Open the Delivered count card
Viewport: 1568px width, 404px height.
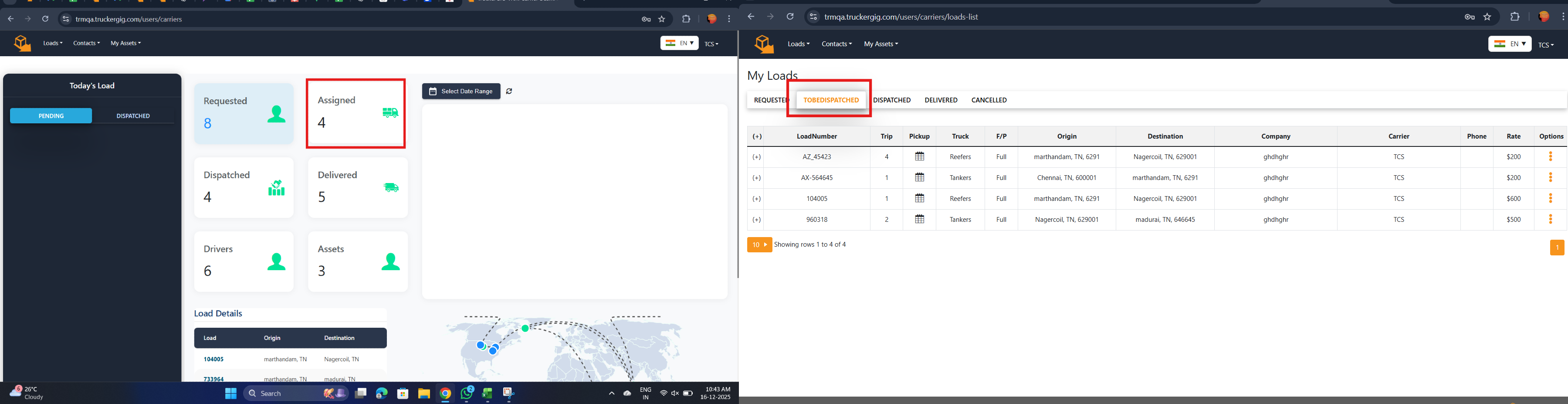click(358, 187)
